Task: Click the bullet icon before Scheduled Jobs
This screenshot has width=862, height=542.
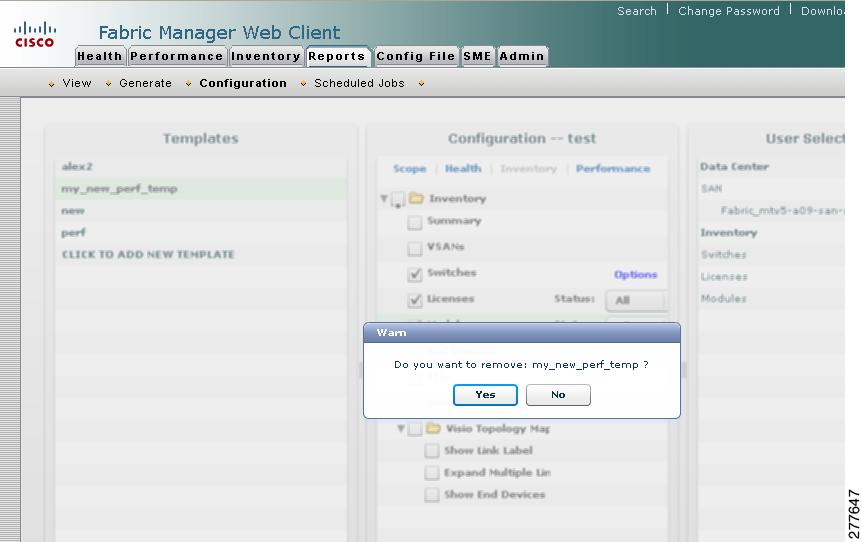Action: pyautogui.click(x=303, y=84)
